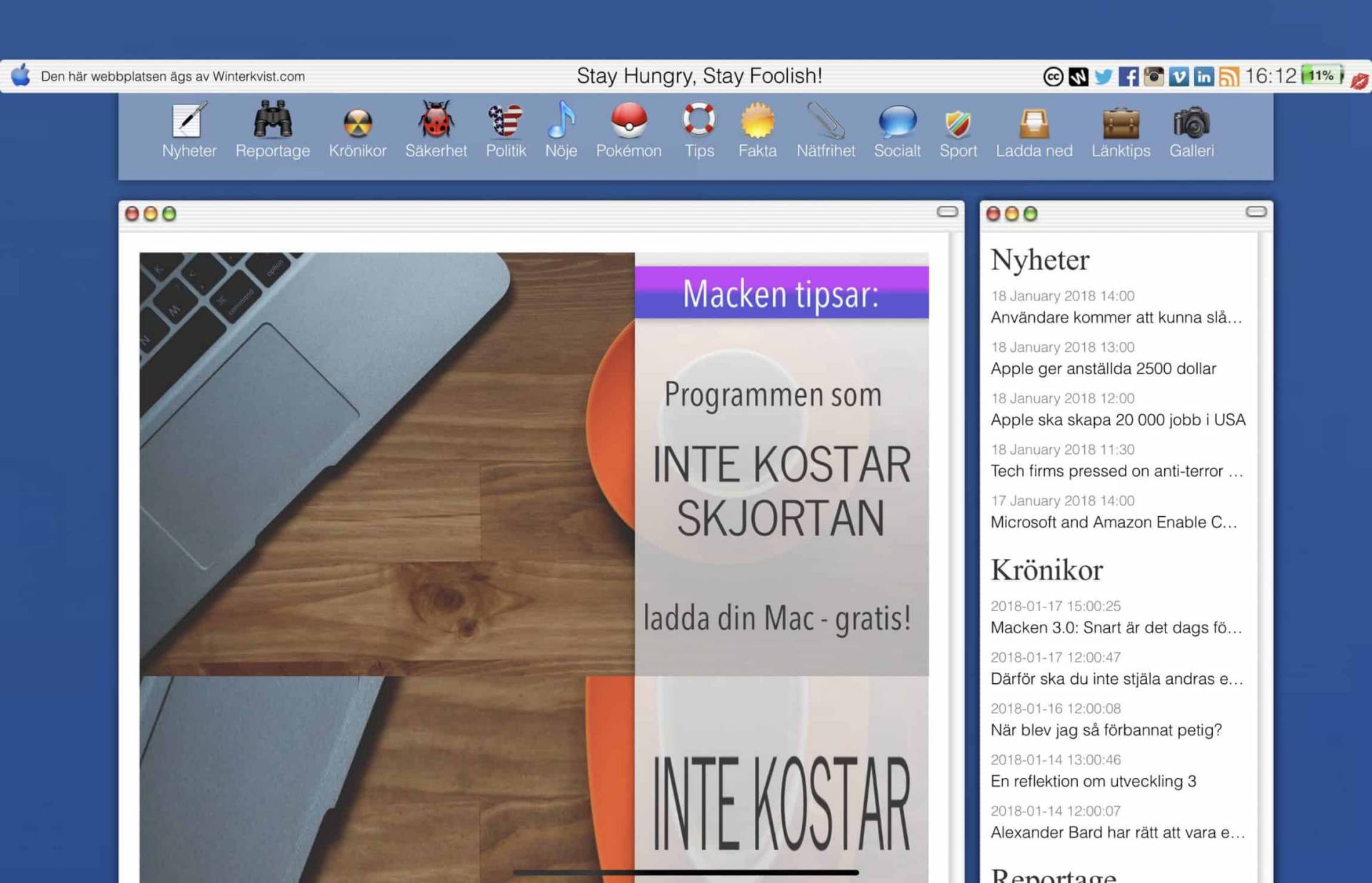Click the Macken tipsar article image

534,464
